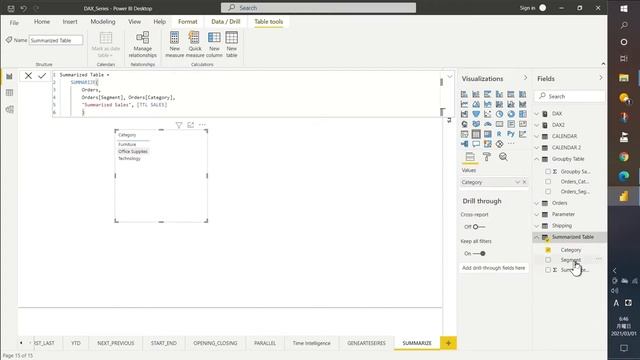Viewport: 640px width, 360px height.
Task: Select the Funnel visualization
Action: click(x=476, y=114)
